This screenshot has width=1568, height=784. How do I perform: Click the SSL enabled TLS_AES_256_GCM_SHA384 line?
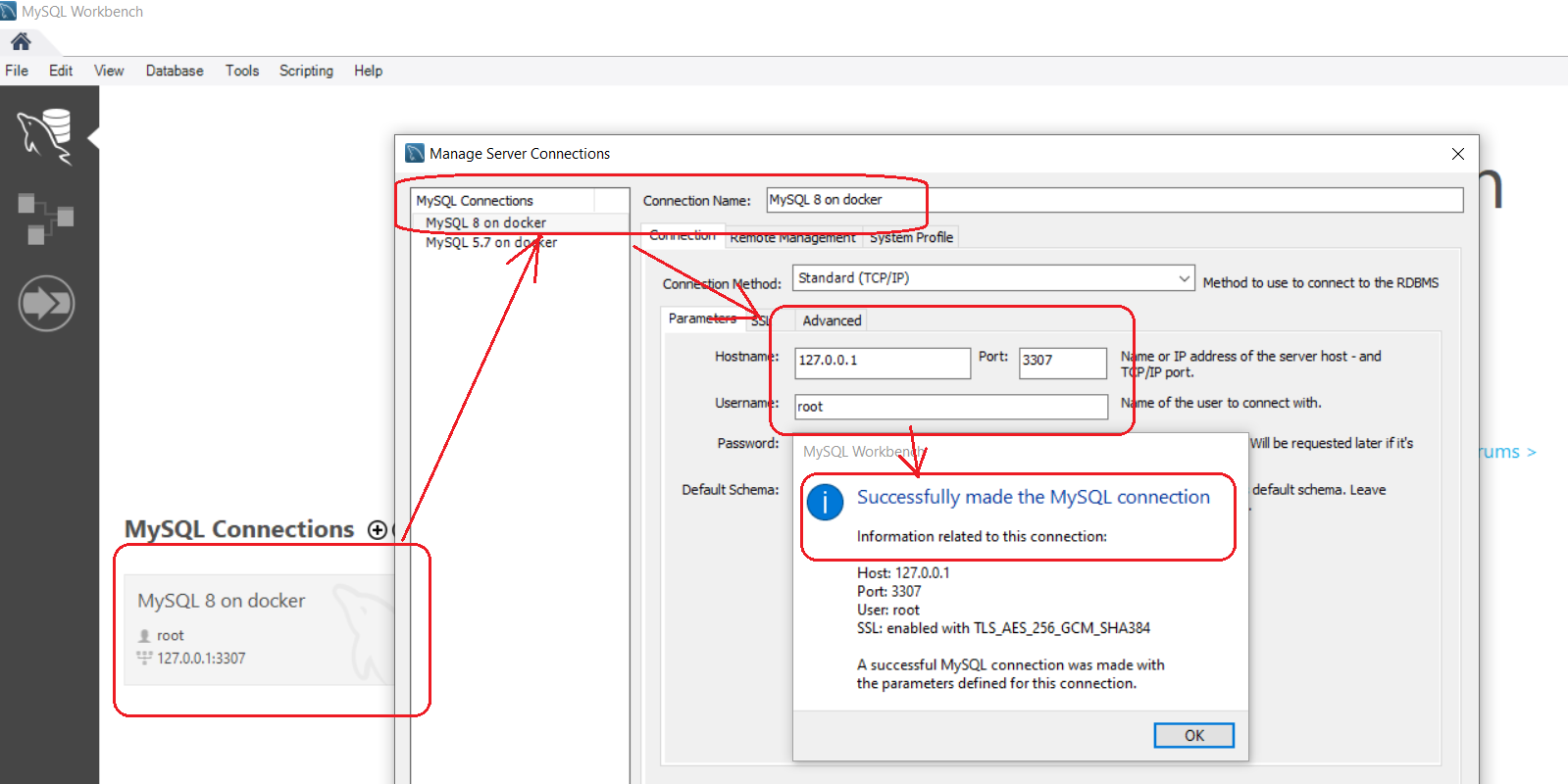click(x=1003, y=628)
